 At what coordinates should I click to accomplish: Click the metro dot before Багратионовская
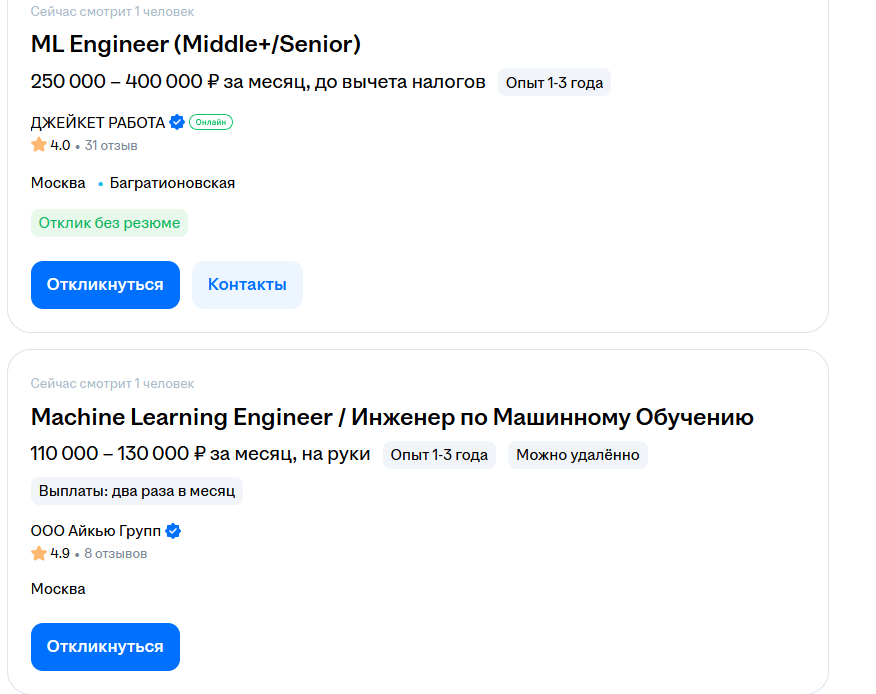pyautogui.click(x=101, y=184)
